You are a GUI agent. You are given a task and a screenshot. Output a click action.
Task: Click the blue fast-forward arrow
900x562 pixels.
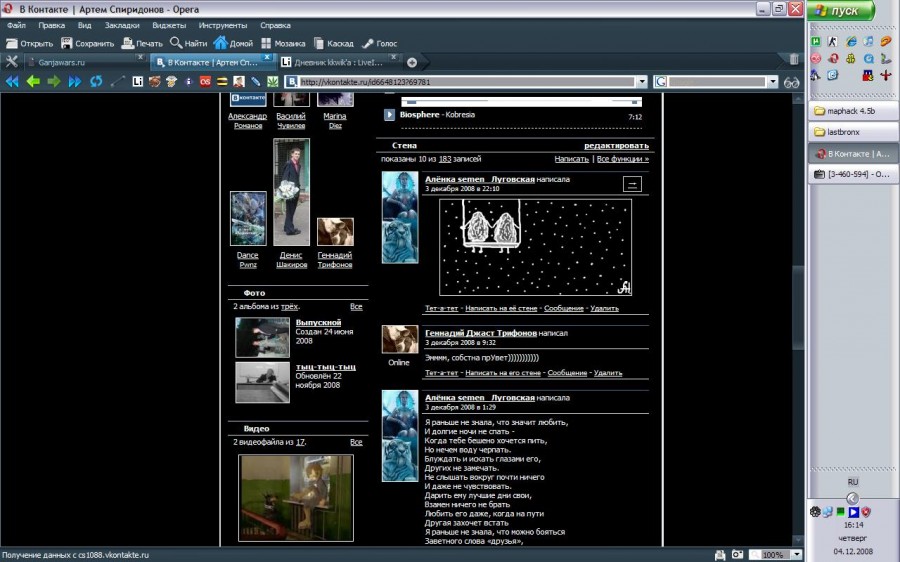(75, 82)
